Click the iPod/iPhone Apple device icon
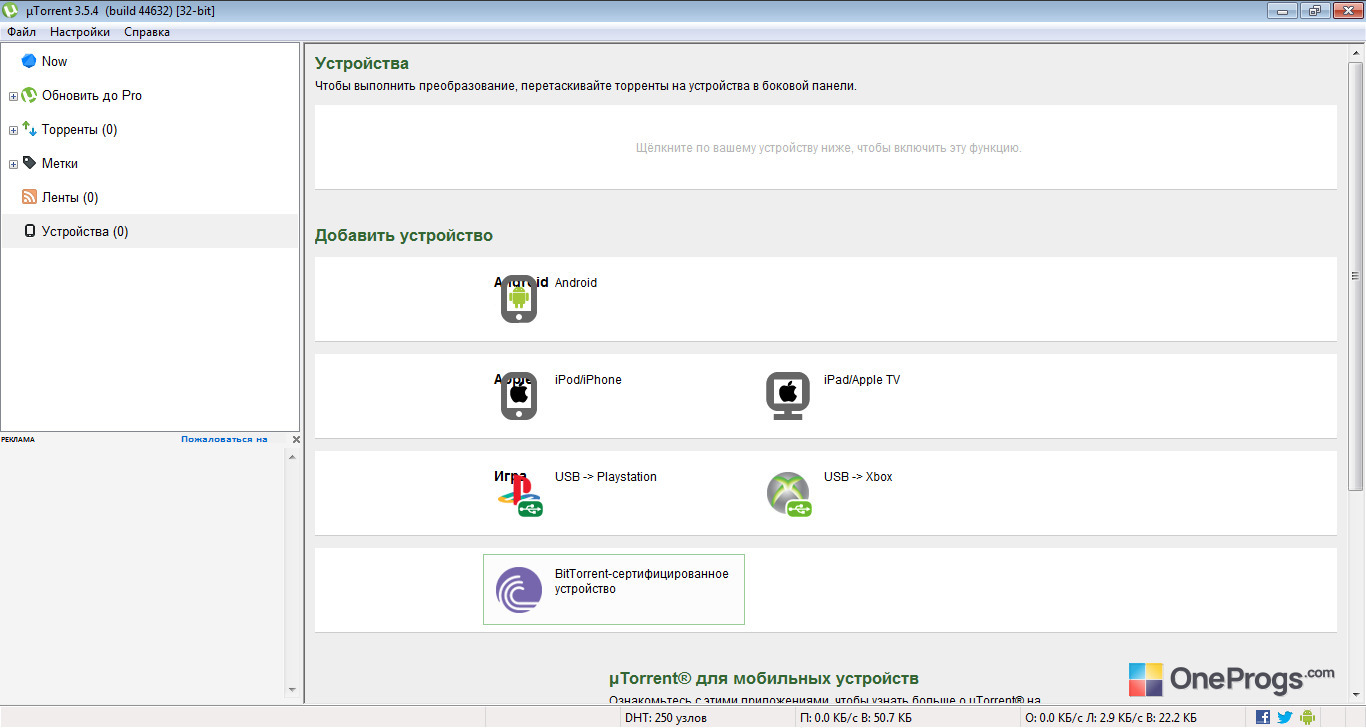The width and height of the screenshot is (1366, 728). 518,396
